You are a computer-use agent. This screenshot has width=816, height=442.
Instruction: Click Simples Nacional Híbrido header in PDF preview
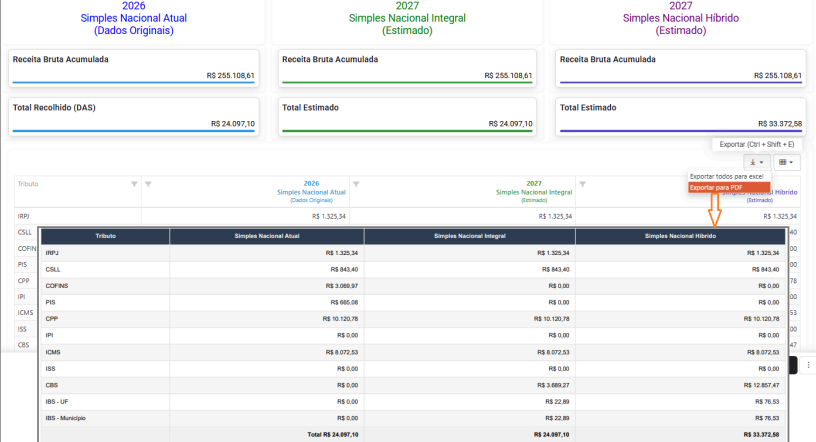[x=680, y=236]
